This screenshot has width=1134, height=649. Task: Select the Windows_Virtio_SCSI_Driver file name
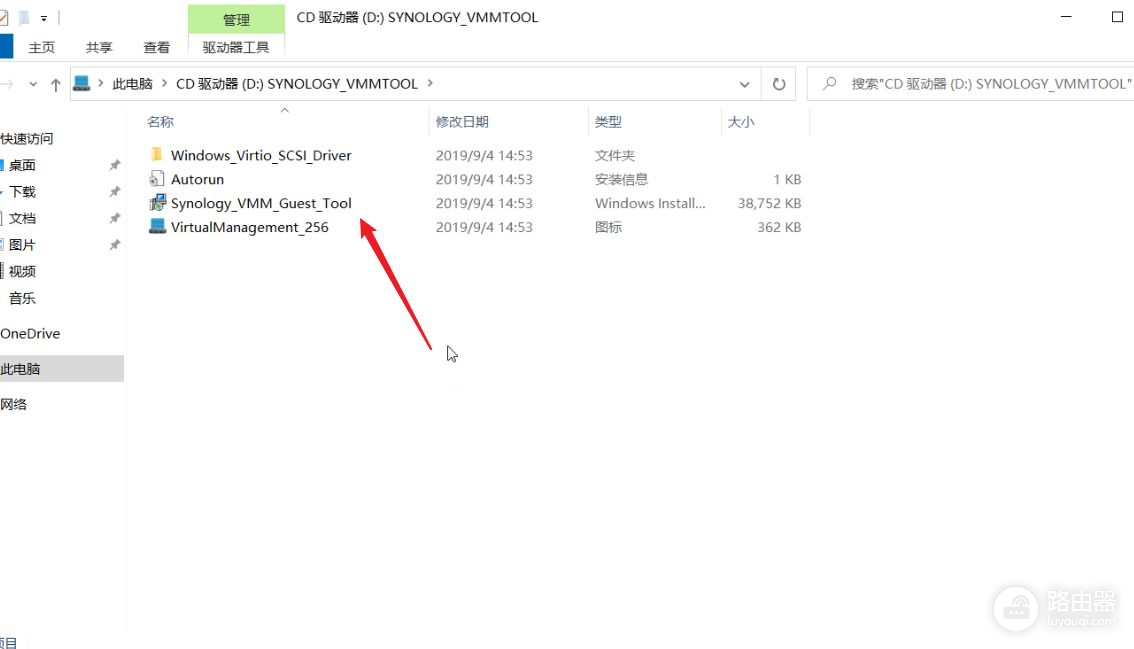pos(261,155)
